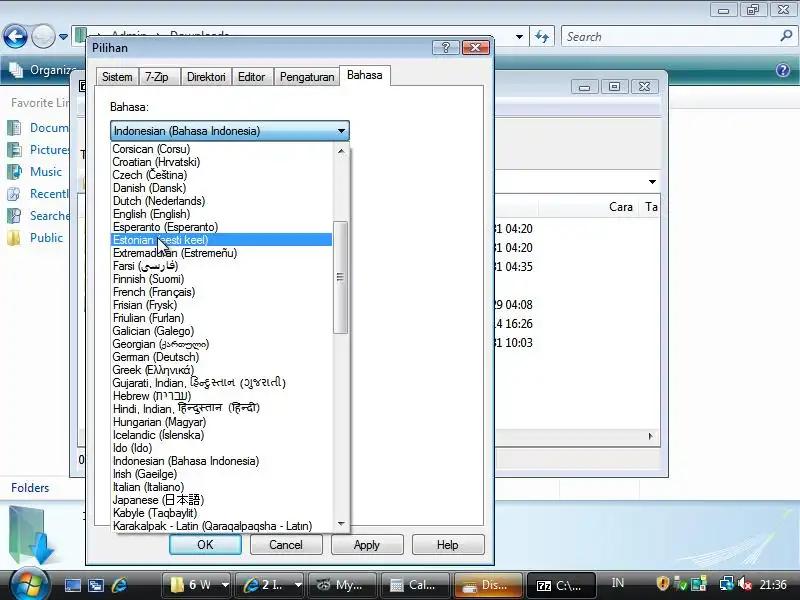Select Irish (Gaeilge) language
Viewport: 800px width, 600px height.
(x=221, y=474)
